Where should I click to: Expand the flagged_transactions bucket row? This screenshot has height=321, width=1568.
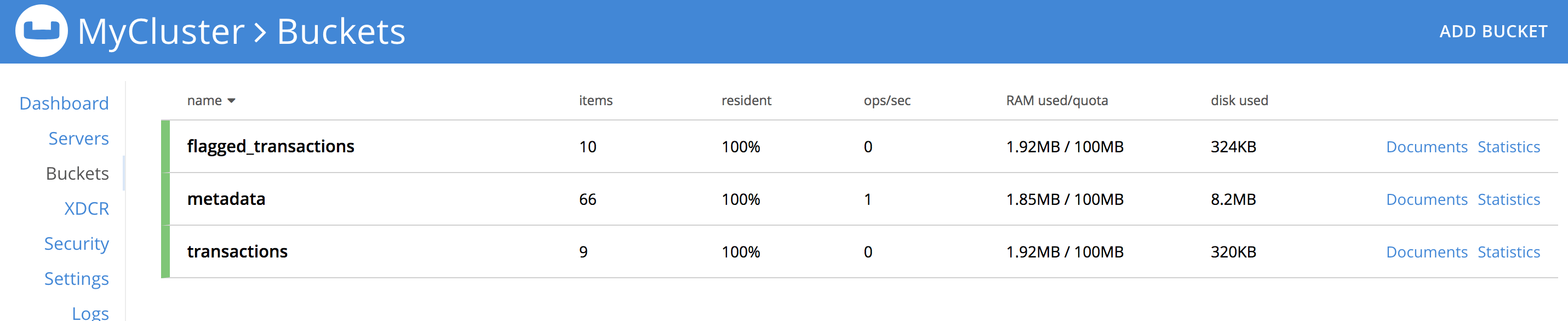(271, 146)
